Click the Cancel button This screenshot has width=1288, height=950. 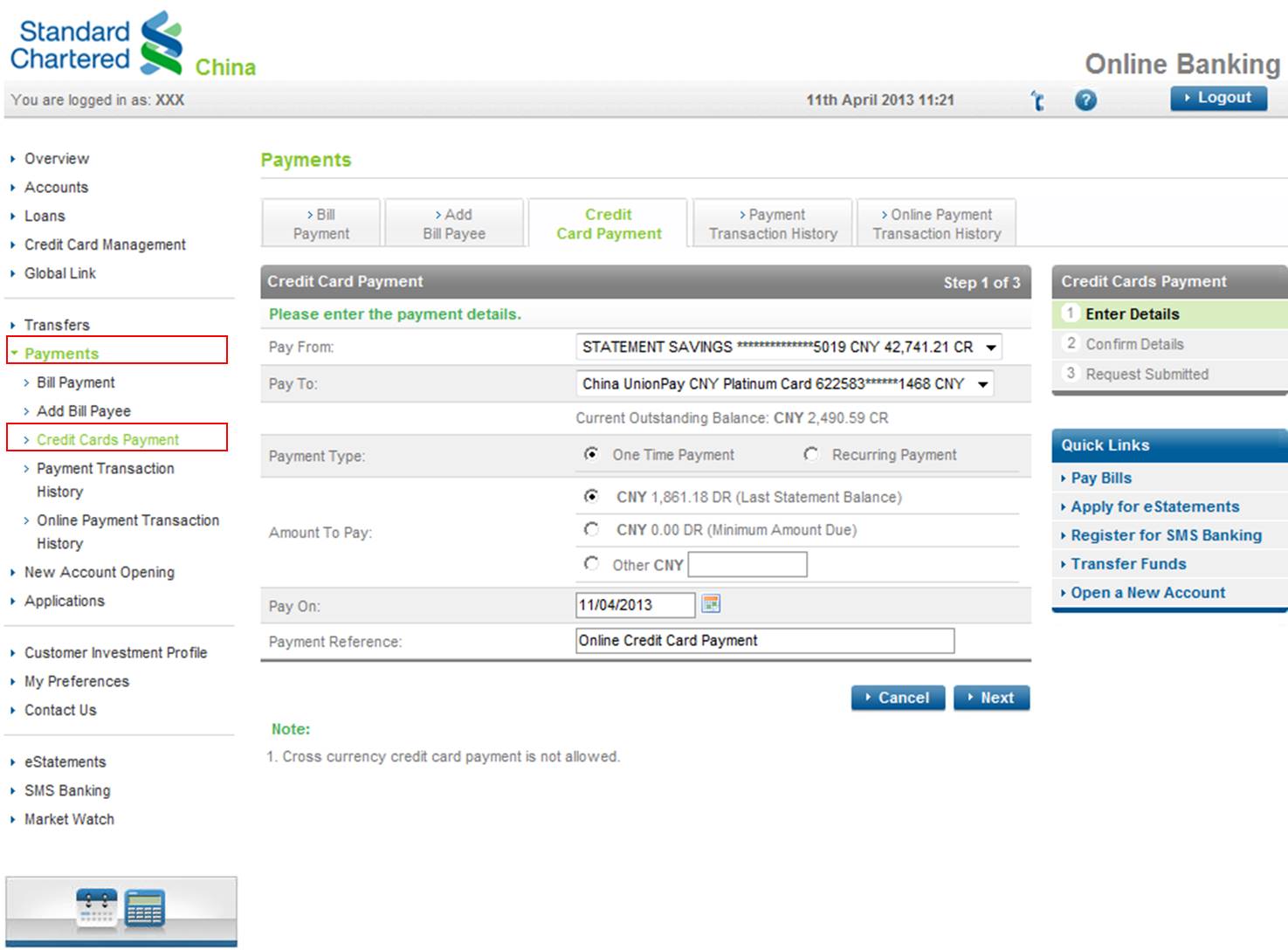tap(898, 698)
